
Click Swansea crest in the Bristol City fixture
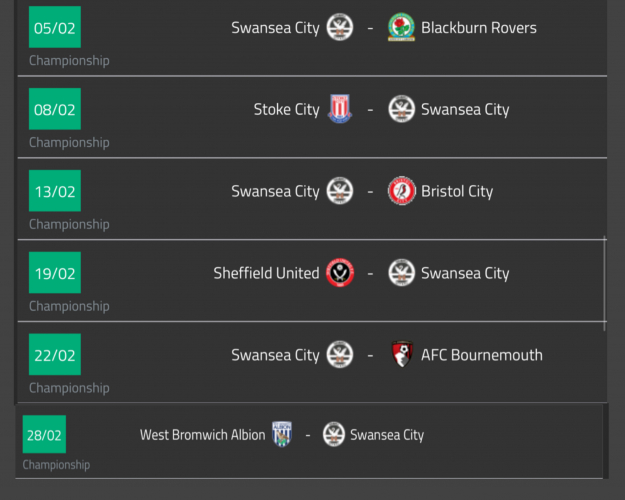[340, 191]
